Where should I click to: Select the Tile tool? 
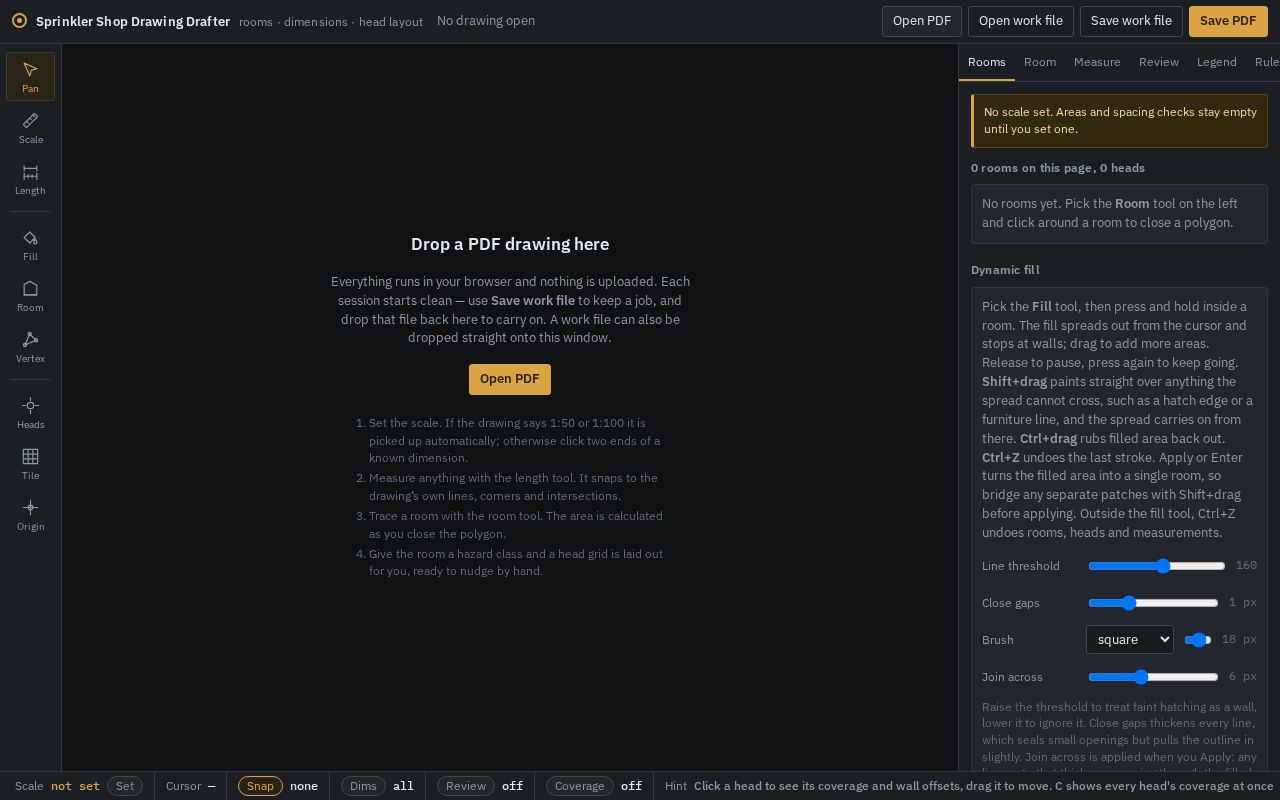(30, 464)
